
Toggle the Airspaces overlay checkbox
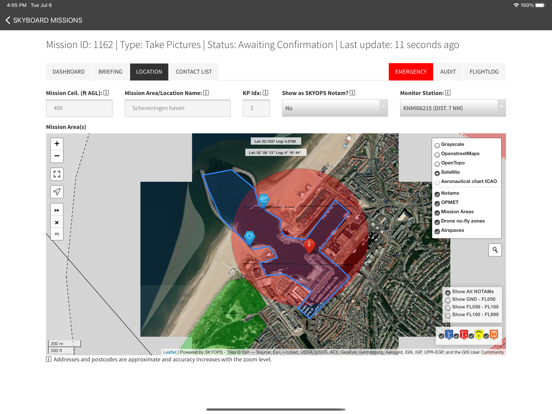coord(437,231)
